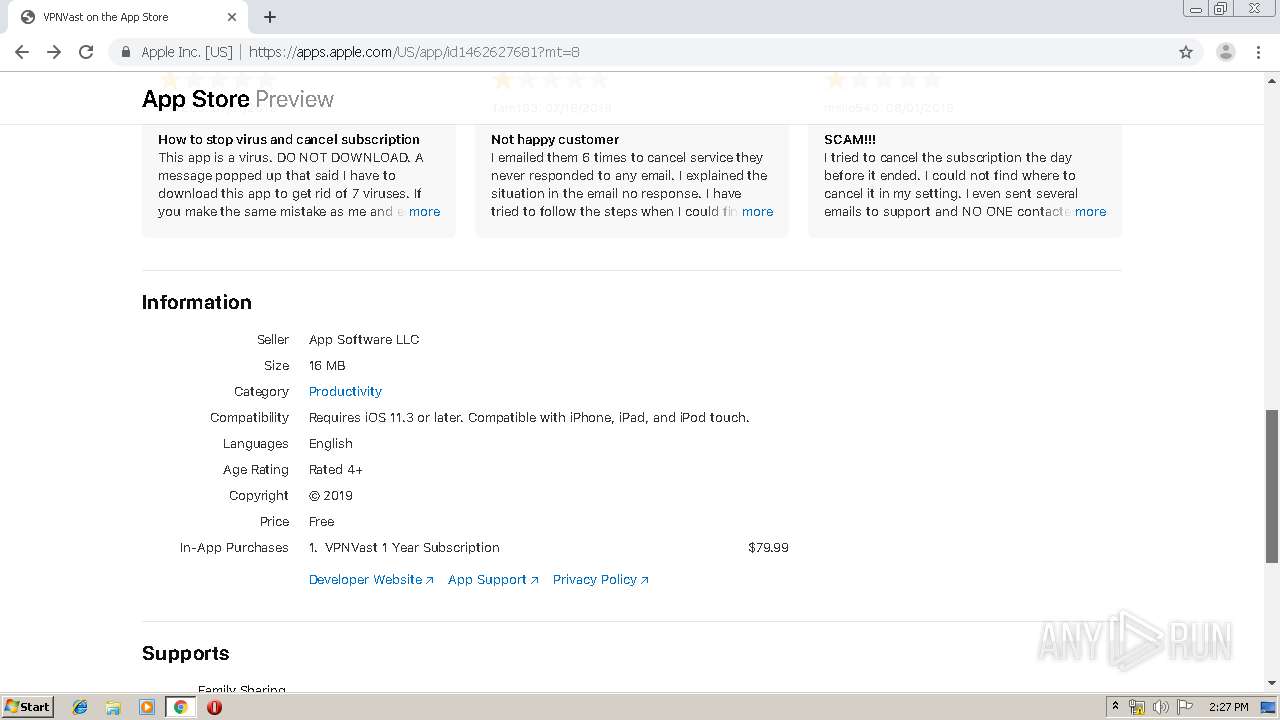Select the $79.99 in-app purchase price
Image resolution: width=1280 pixels, height=720 pixels.
click(768, 547)
